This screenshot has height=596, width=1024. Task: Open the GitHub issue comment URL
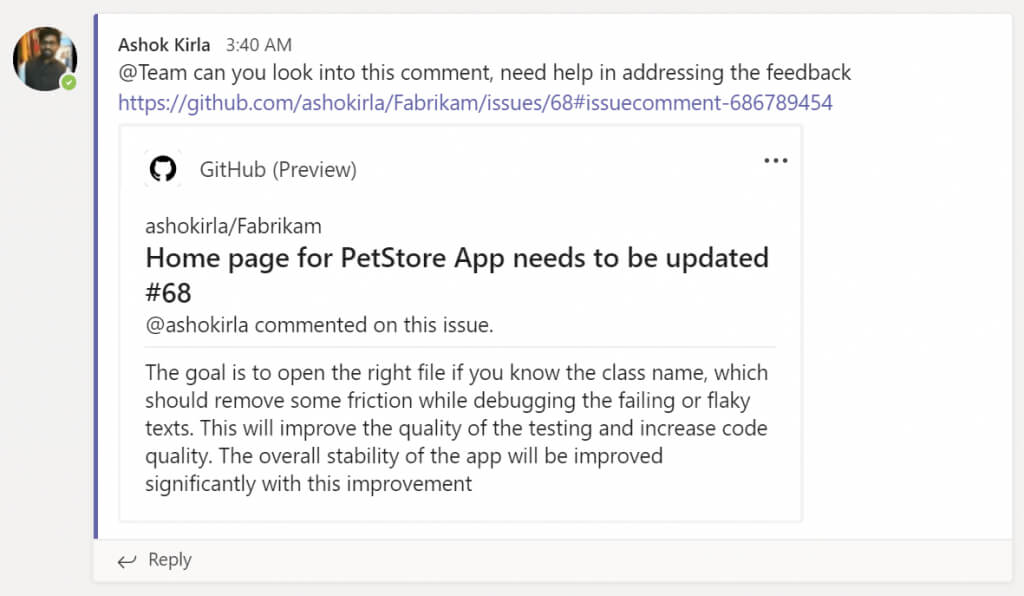click(475, 102)
